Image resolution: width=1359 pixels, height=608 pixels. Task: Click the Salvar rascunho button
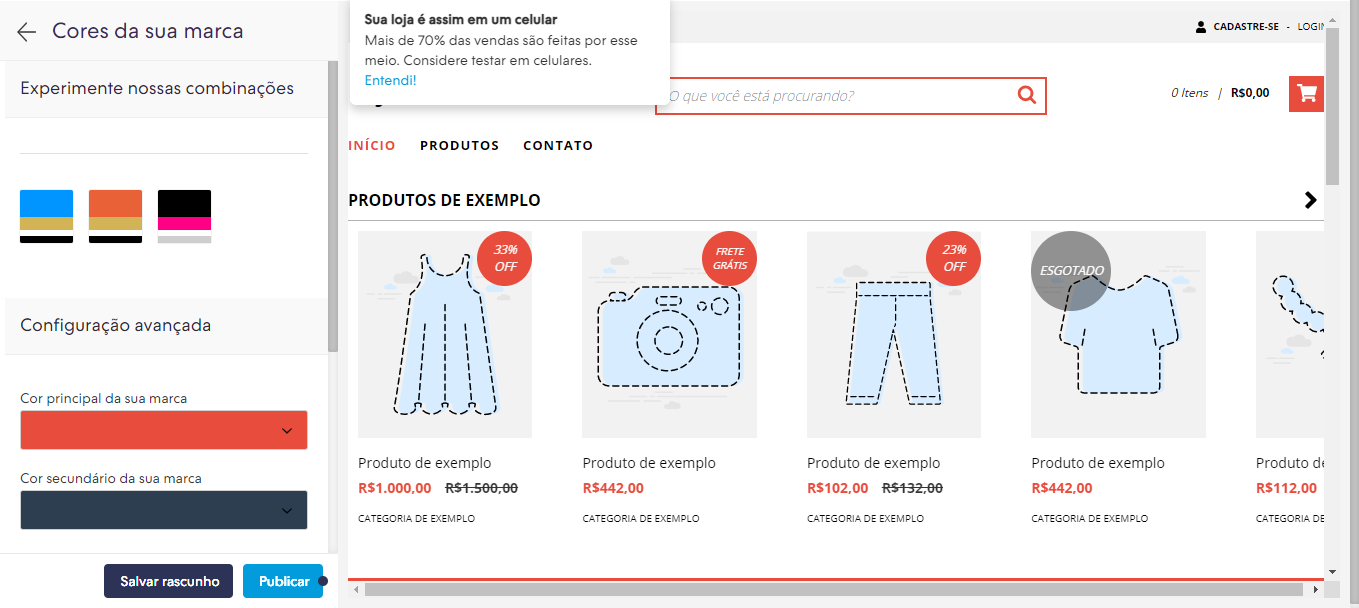(169, 581)
